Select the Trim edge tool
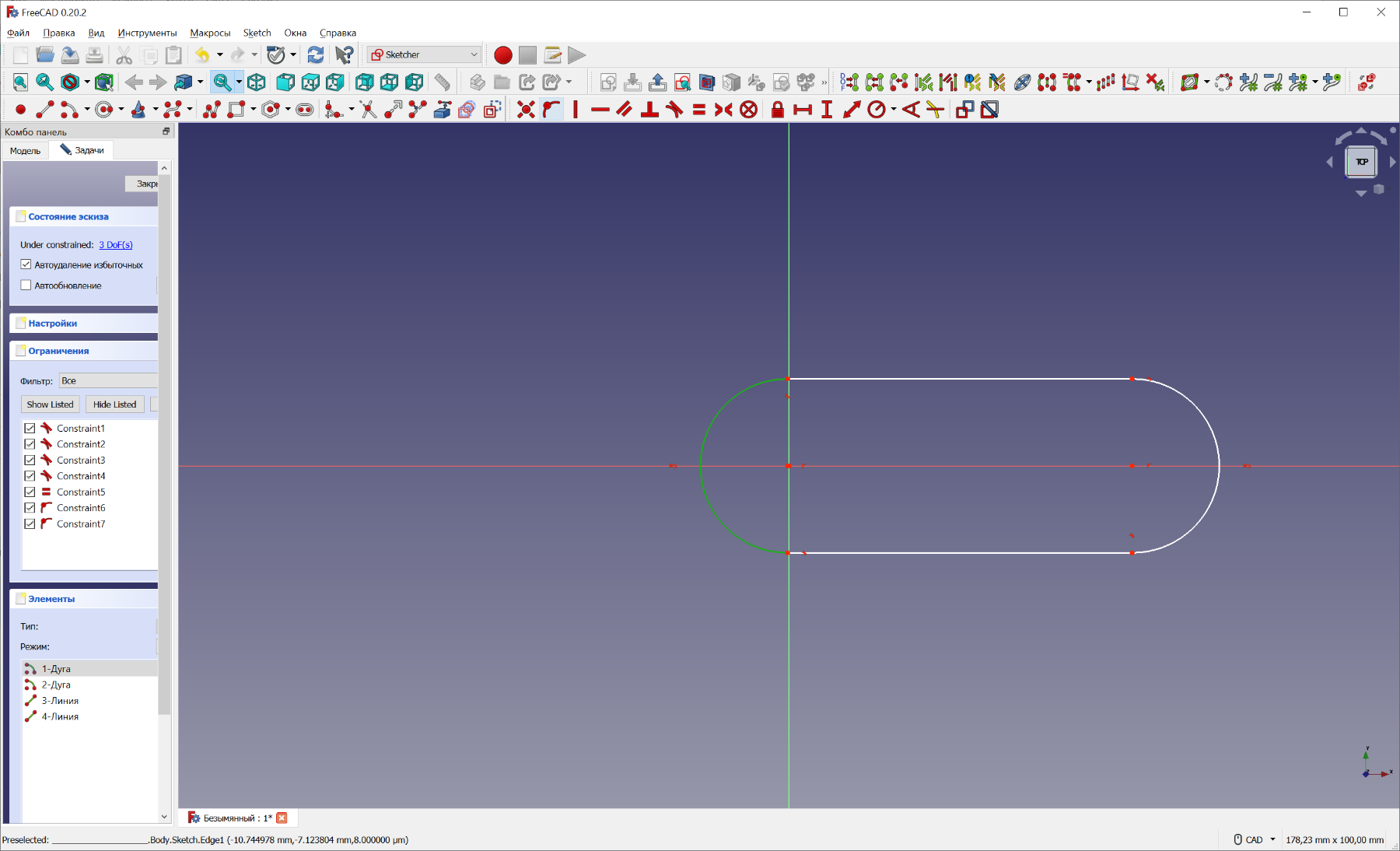This screenshot has height=851, width=1400. pos(369,110)
